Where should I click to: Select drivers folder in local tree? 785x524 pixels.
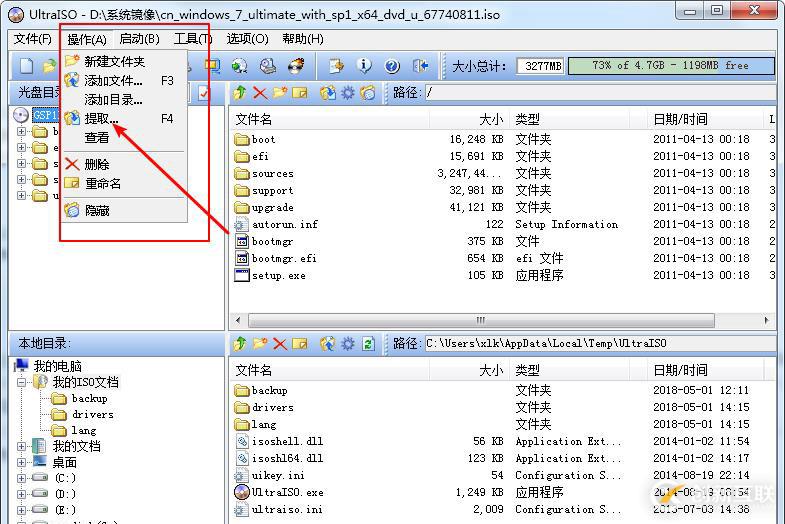pos(83,414)
